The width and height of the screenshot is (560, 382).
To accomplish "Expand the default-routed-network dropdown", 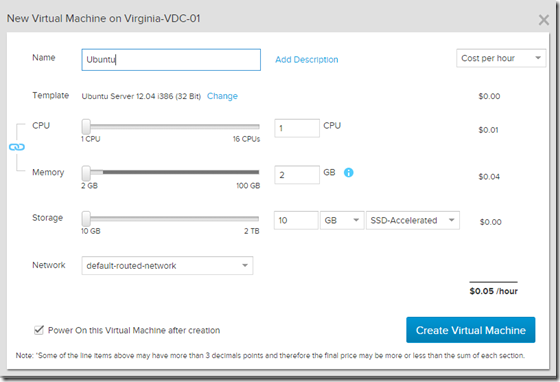I will click(167, 266).
